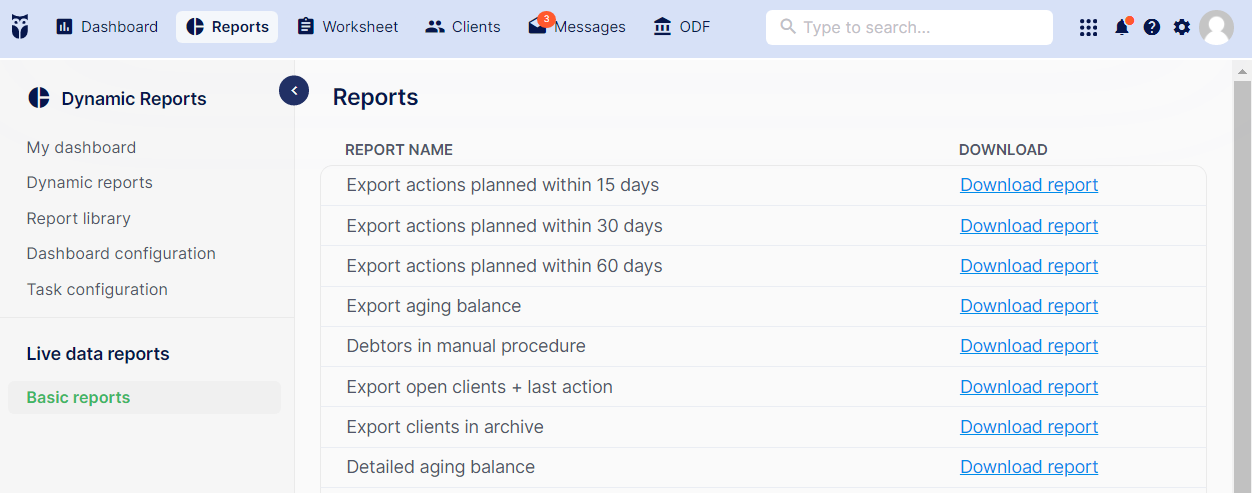
Task: Download the Export aging balance report
Action: 1029,306
